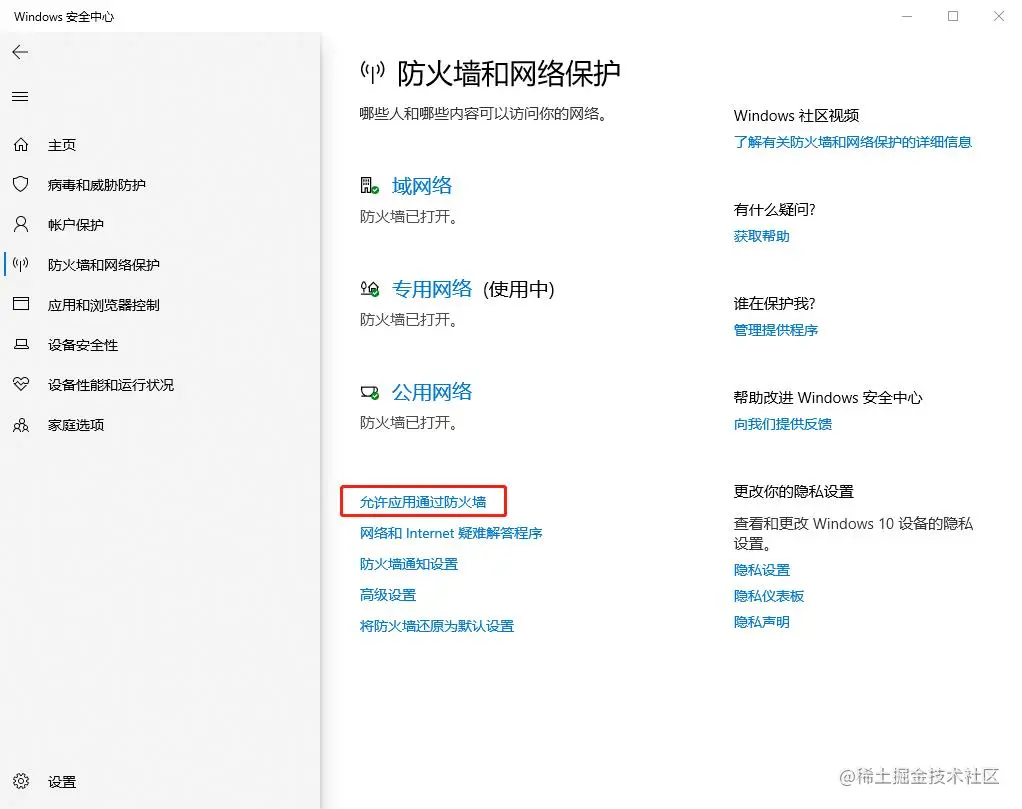1022x809 pixels.
Task: Open 主页 in the sidebar
Action: 62,145
